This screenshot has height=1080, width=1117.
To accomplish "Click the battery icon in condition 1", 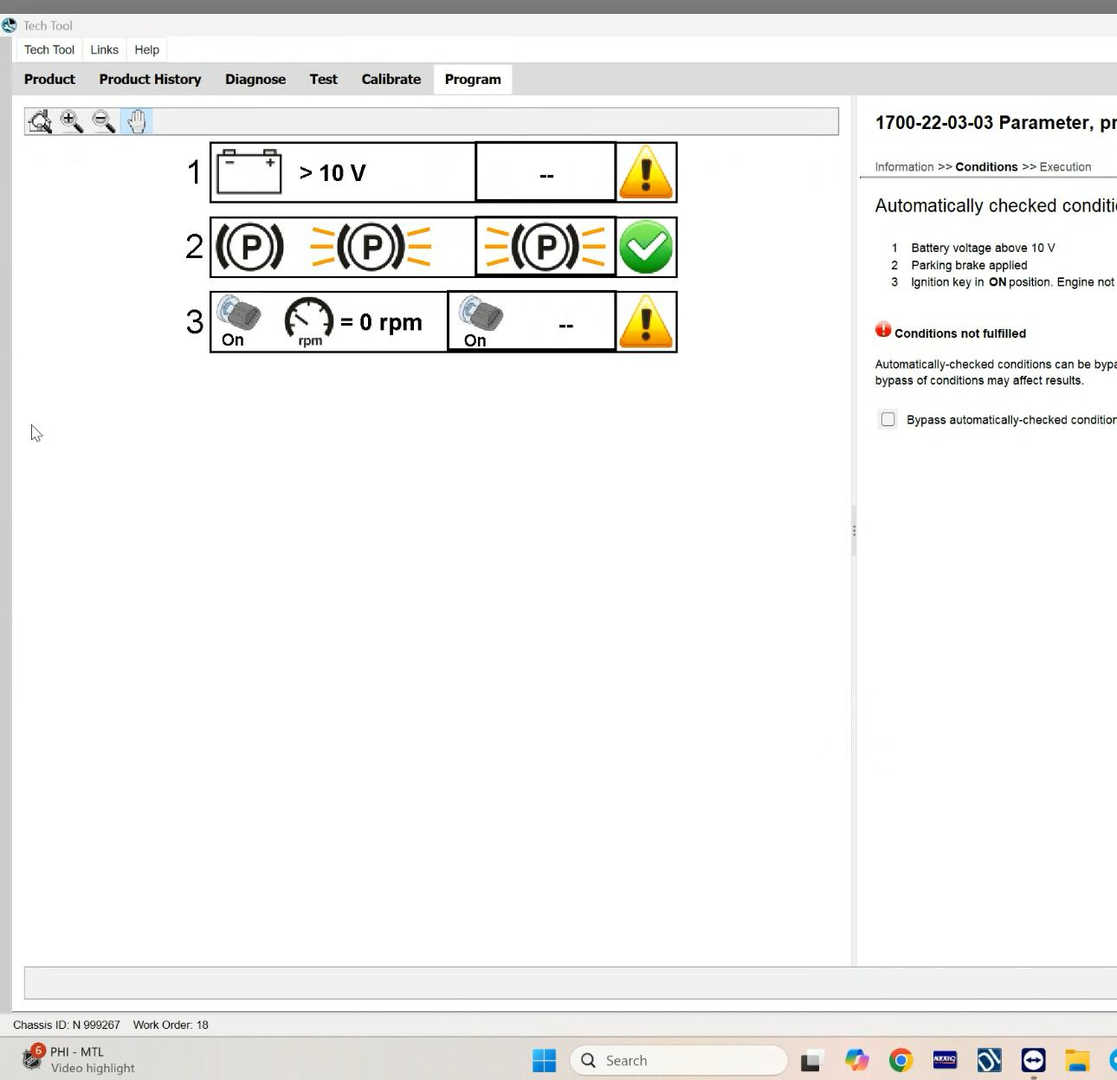I will tap(249, 172).
